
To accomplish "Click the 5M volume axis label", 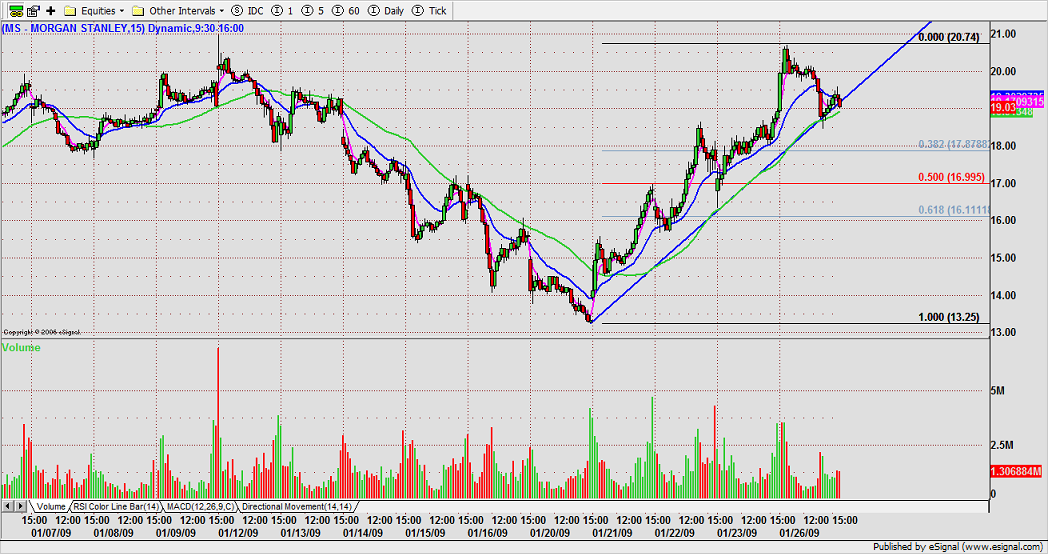I will click(x=998, y=390).
